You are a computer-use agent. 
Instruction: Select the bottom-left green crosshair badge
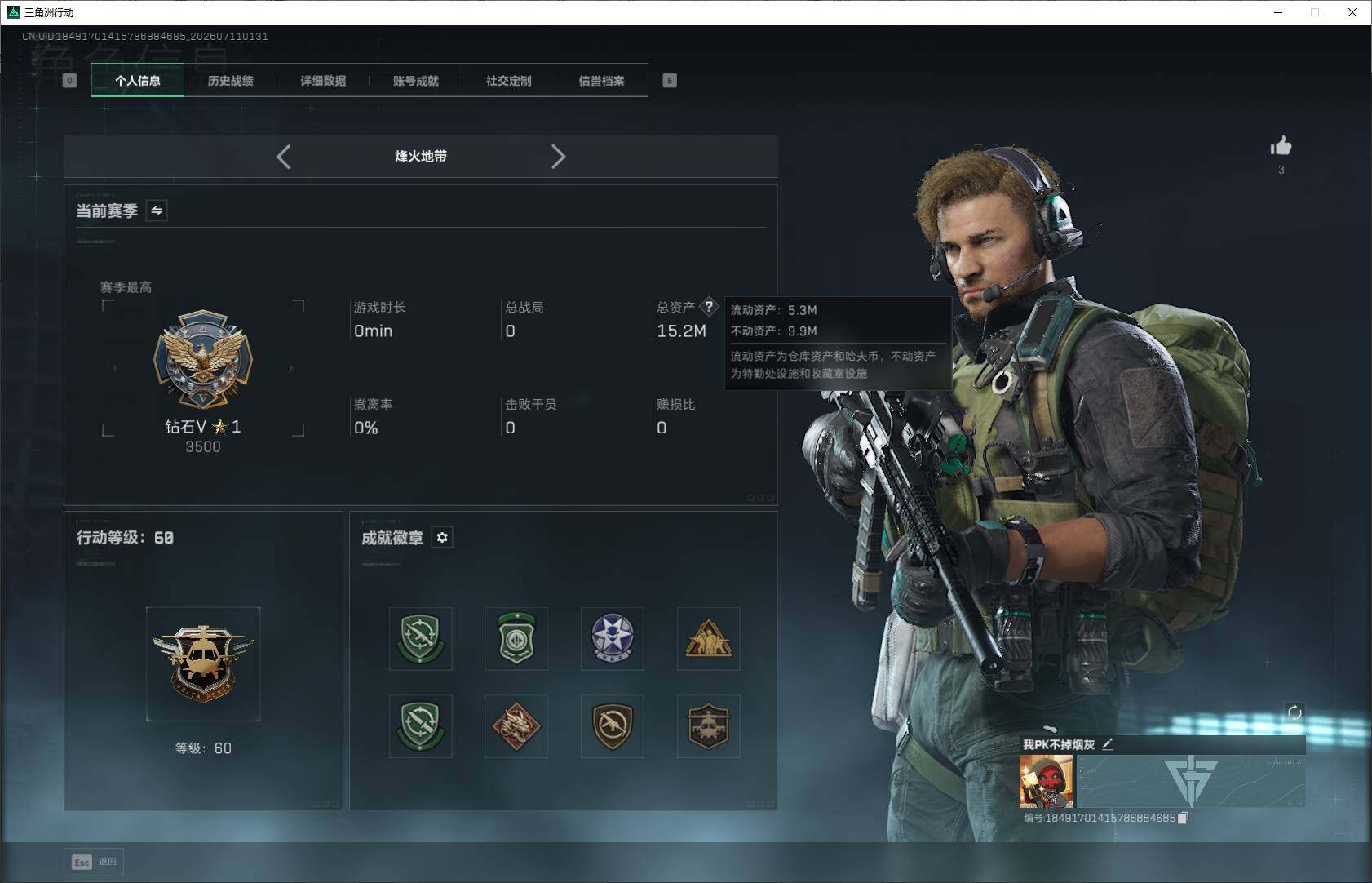coord(421,726)
